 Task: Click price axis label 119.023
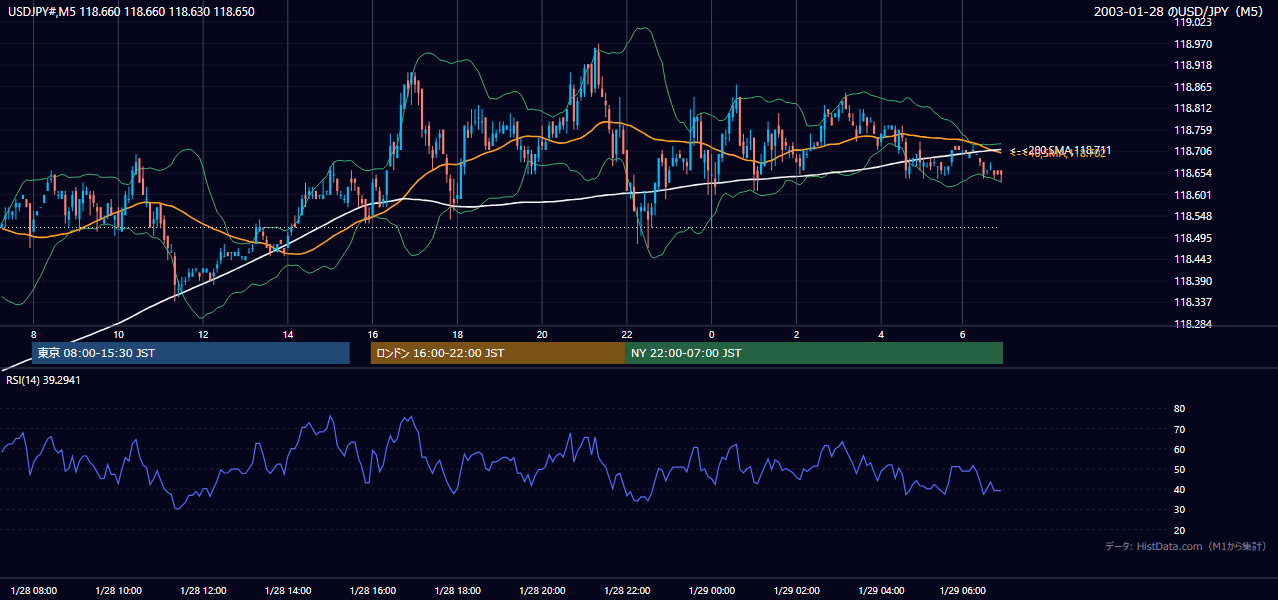(1193, 22)
